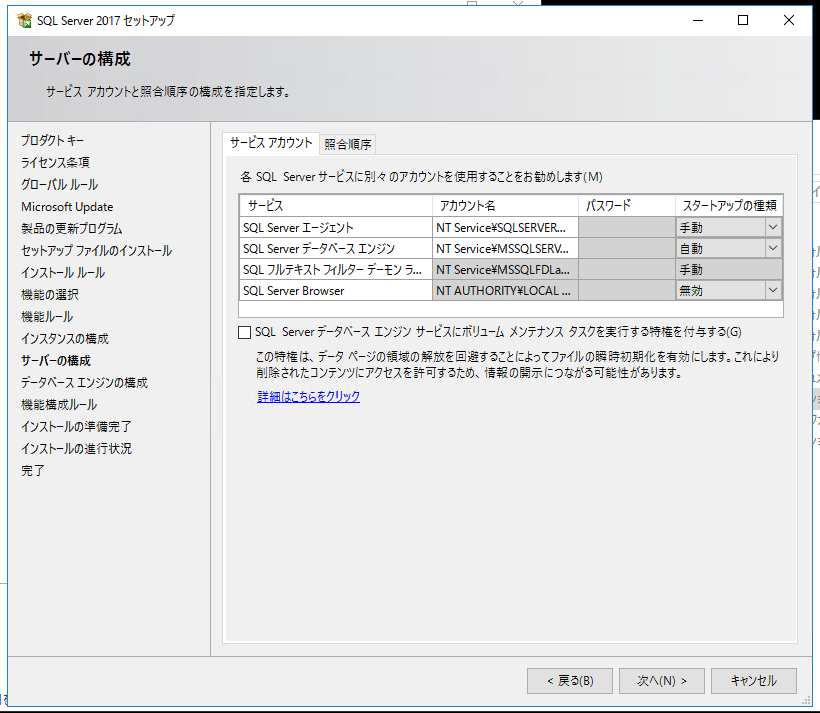
Task: Select 機能の選択 step in sidebar
Action: [50, 295]
